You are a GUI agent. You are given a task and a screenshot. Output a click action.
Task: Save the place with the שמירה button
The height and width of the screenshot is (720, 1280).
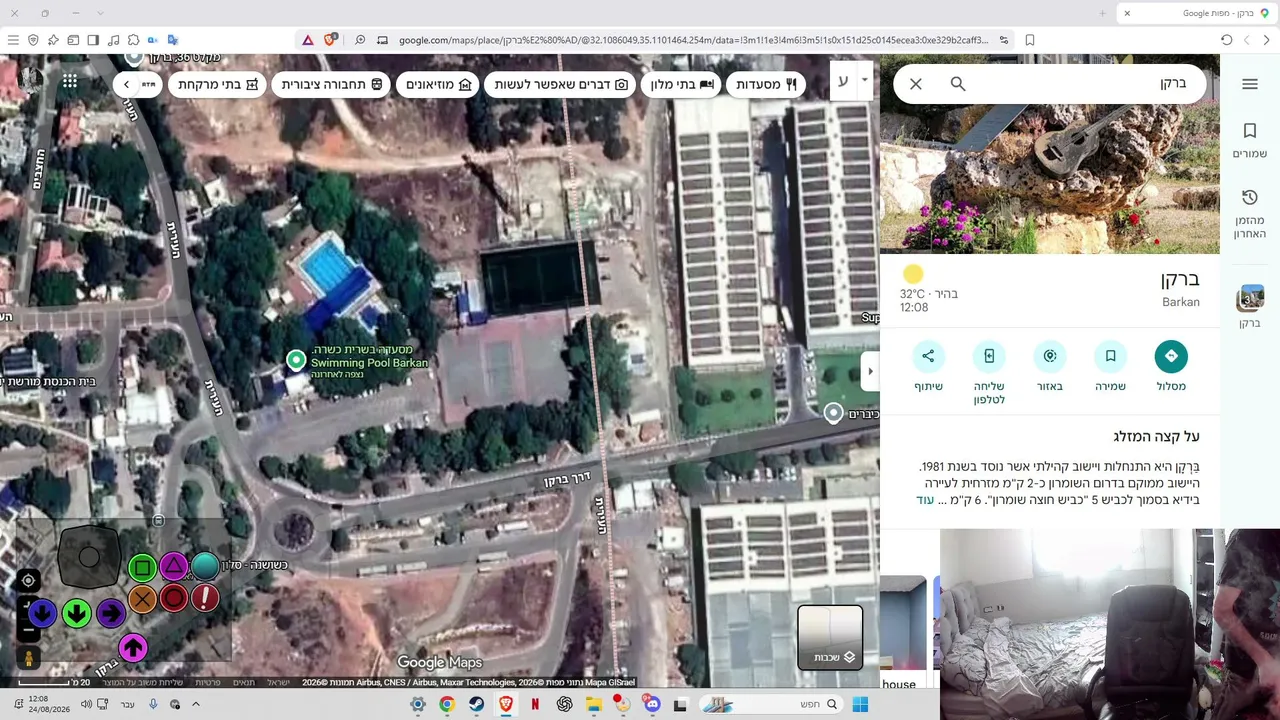1110,367
